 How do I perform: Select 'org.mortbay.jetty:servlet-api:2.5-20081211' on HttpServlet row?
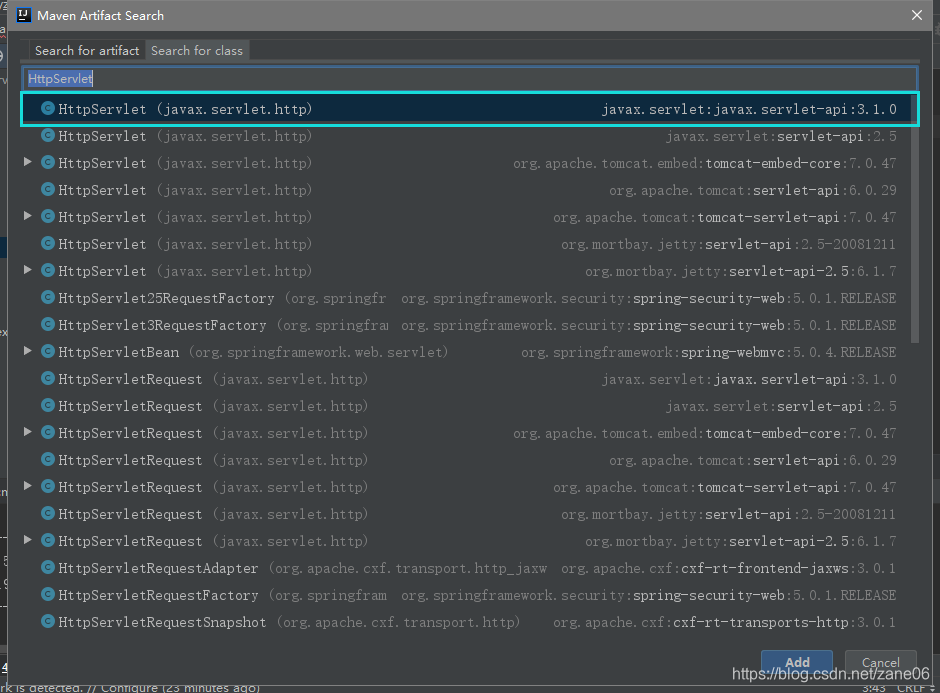pyautogui.click(x=728, y=244)
